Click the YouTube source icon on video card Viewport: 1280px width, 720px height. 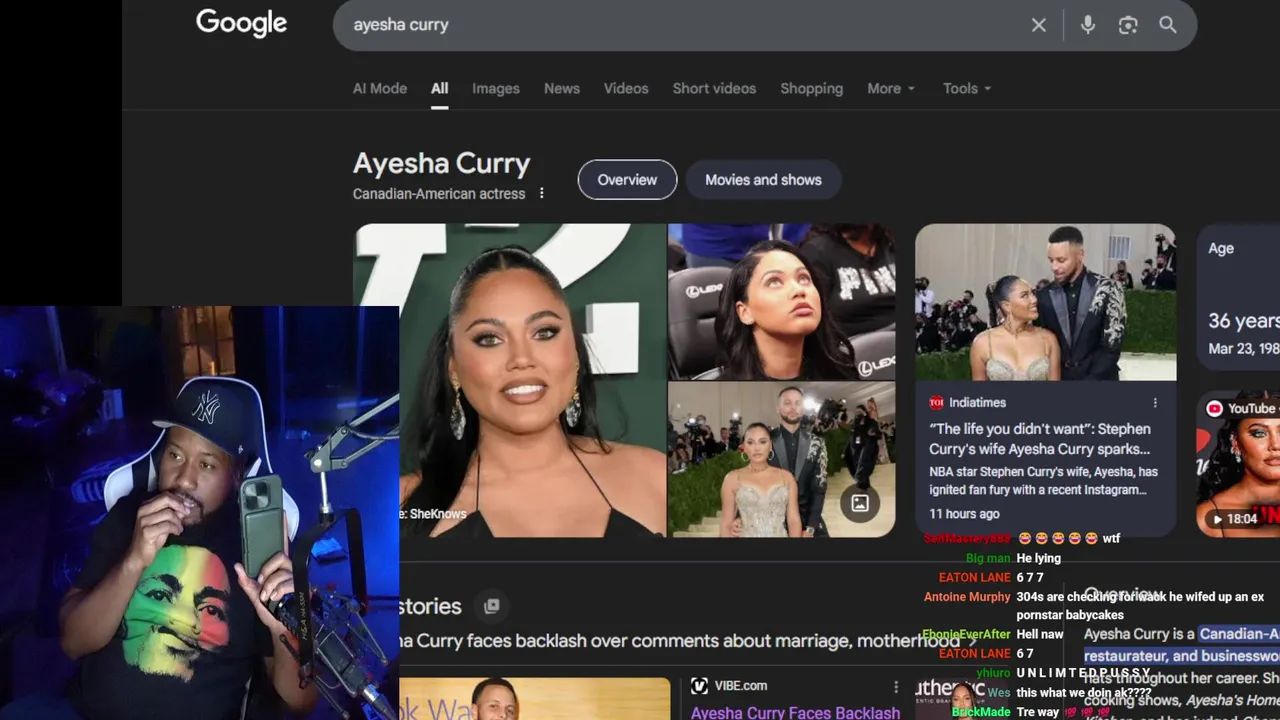[1214, 408]
